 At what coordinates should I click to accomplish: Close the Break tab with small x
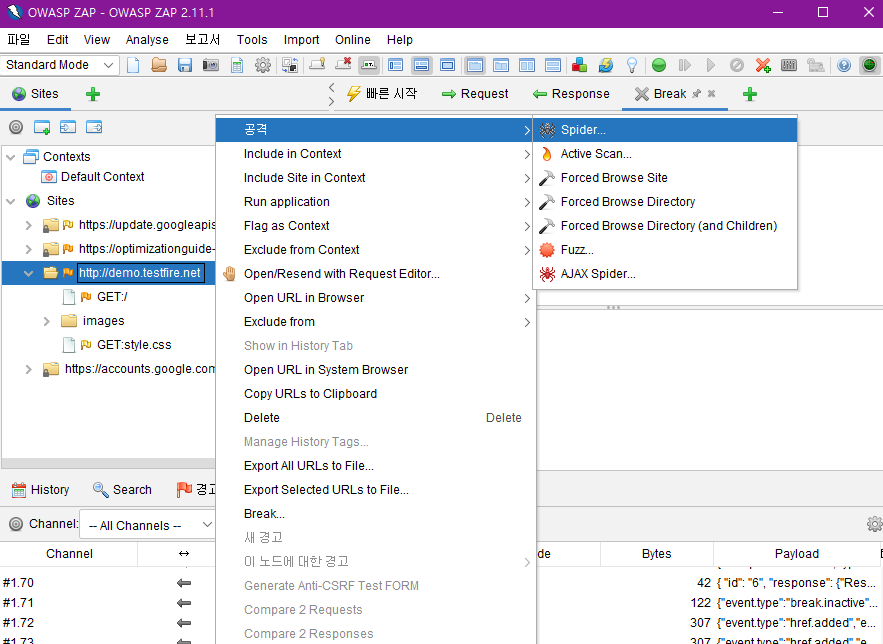pyautogui.click(x=711, y=93)
